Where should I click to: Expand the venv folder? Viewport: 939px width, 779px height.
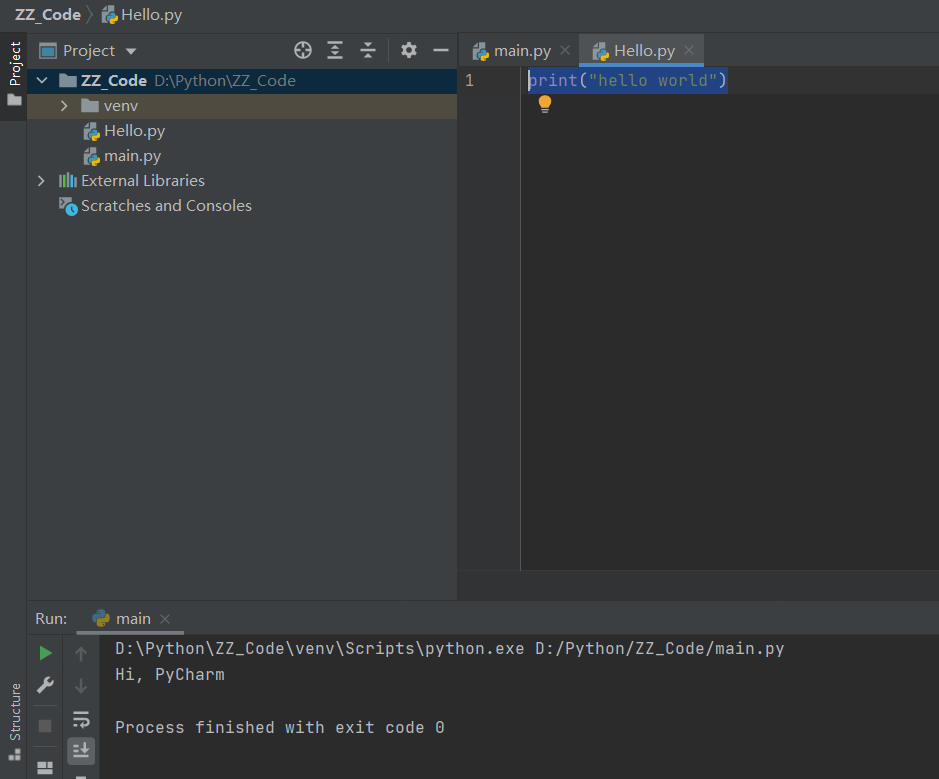click(64, 106)
